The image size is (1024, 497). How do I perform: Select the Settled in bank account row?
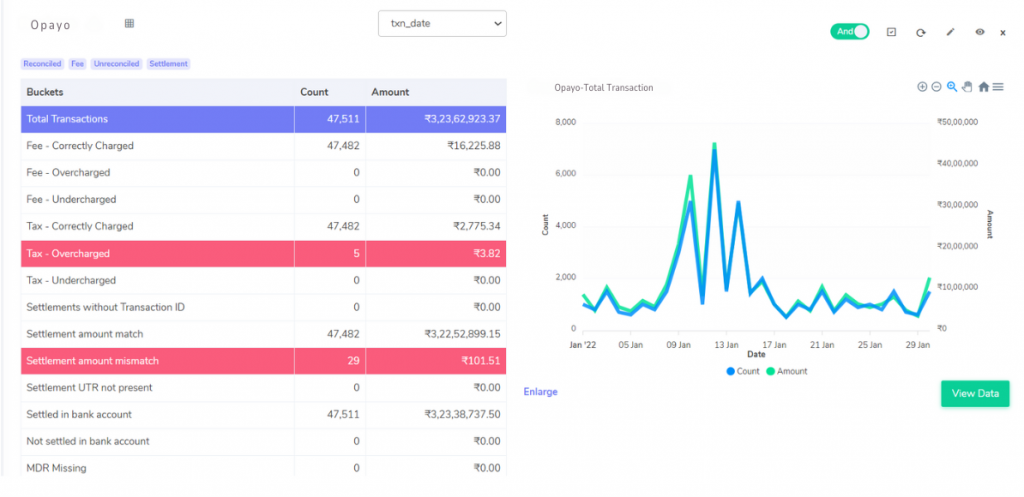[x=263, y=415]
